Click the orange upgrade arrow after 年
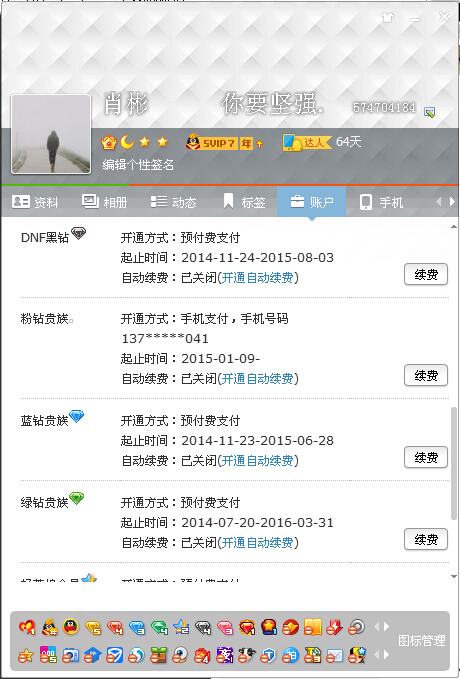The height and width of the screenshot is (679, 460). (259, 144)
